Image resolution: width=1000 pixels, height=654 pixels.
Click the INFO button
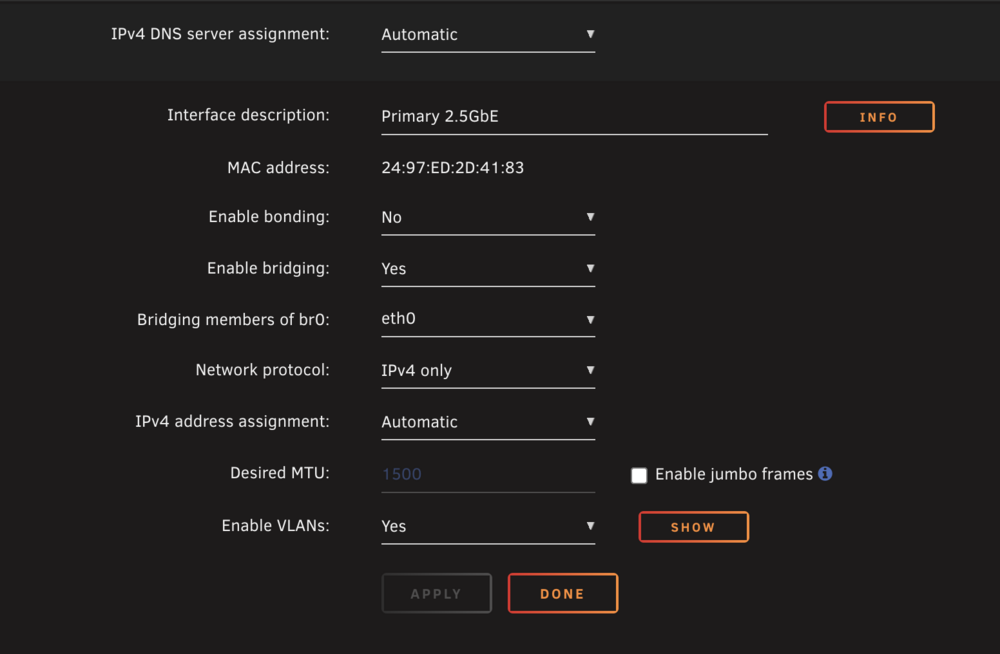(x=879, y=117)
